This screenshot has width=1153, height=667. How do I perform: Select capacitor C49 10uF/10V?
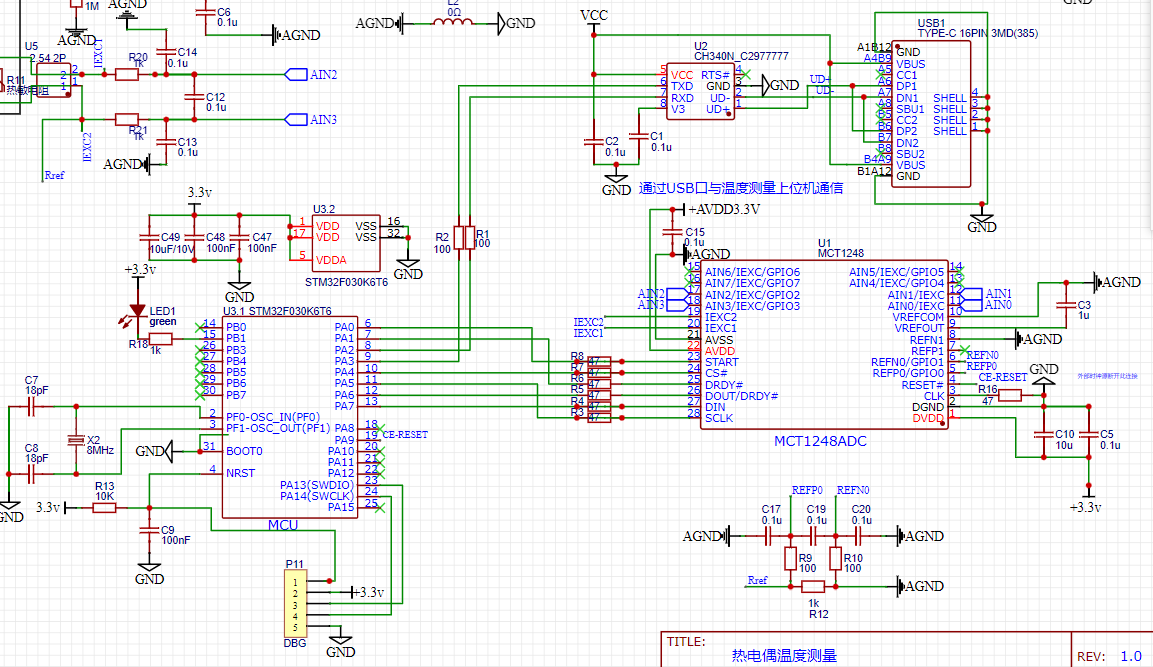pyautogui.click(x=149, y=237)
